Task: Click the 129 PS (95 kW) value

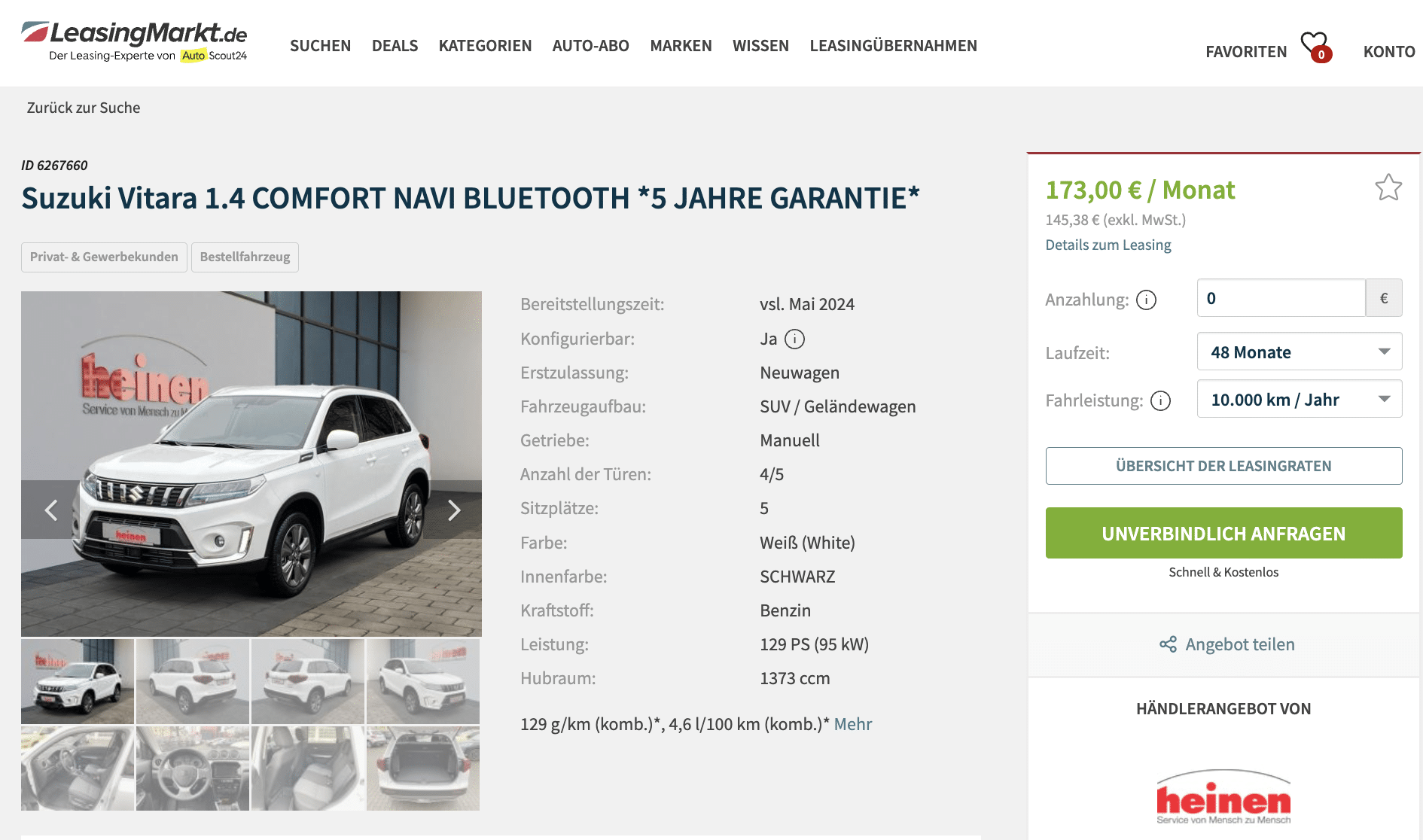Action: [814, 644]
